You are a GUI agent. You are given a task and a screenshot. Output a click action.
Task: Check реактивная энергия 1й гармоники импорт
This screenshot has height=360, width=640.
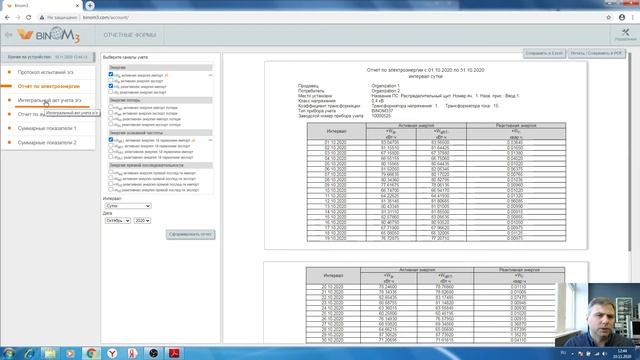(111, 151)
